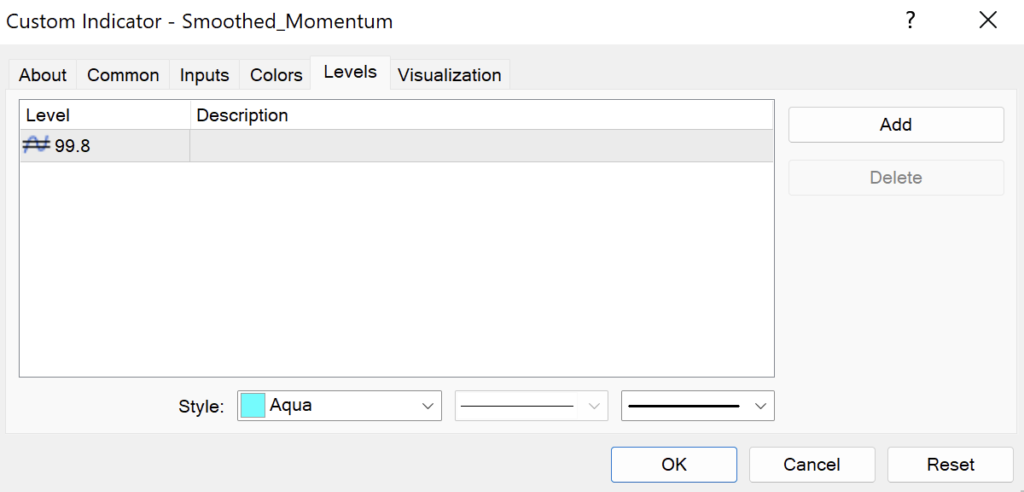Close the Smoothed_Momentum dialog window
This screenshot has width=1024, height=492.
988,20
